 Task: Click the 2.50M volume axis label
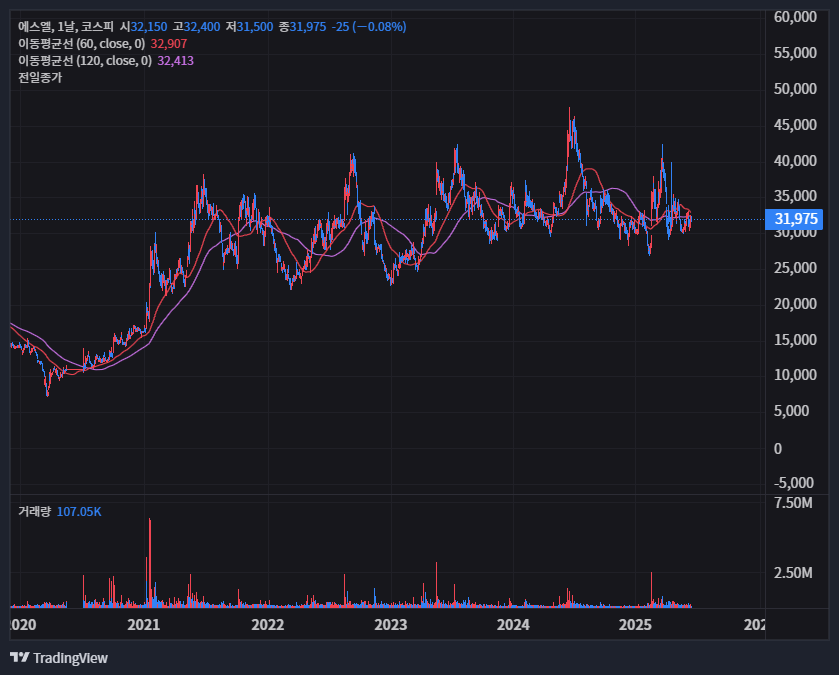pyautogui.click(x=793, y=573)
